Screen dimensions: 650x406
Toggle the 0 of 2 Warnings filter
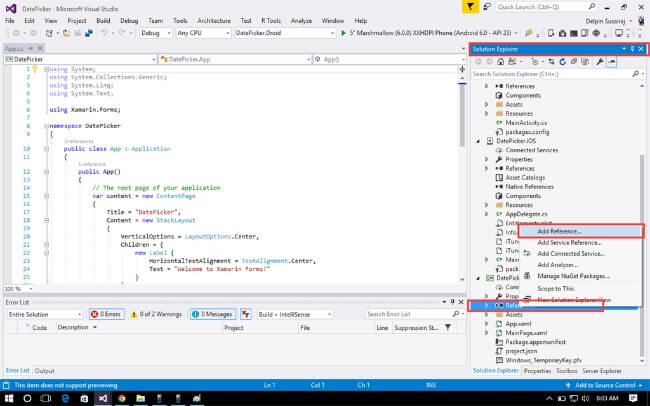[x=157, y=314]
